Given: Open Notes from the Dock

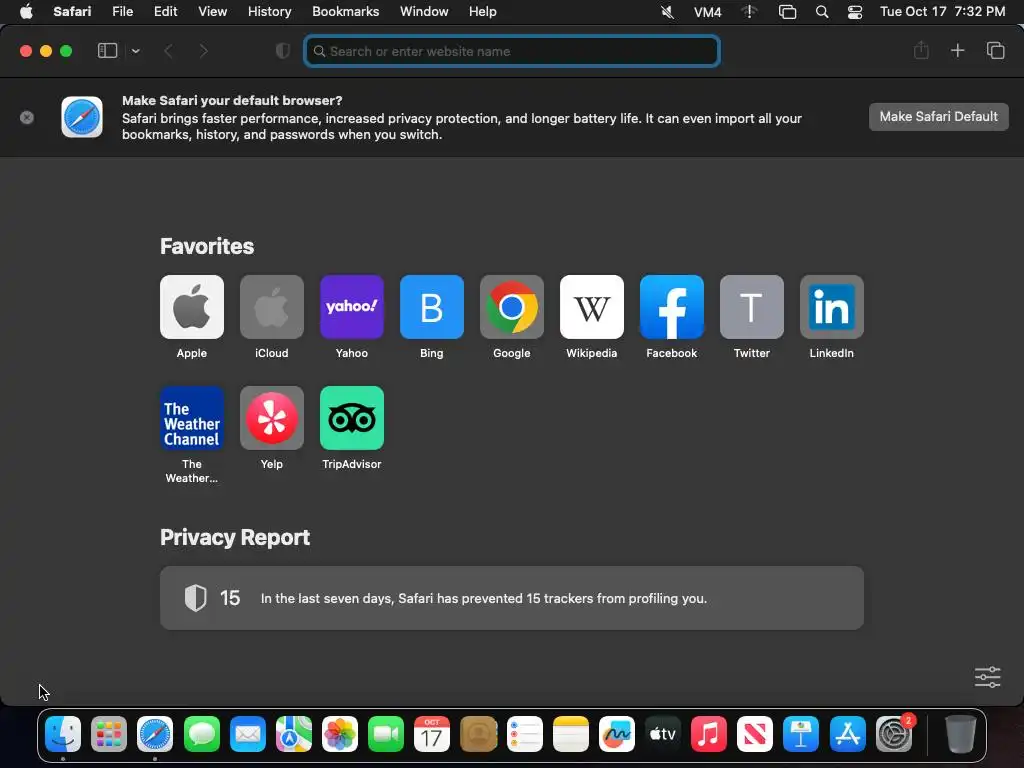Looking at the screenshot, I should 571,734.
